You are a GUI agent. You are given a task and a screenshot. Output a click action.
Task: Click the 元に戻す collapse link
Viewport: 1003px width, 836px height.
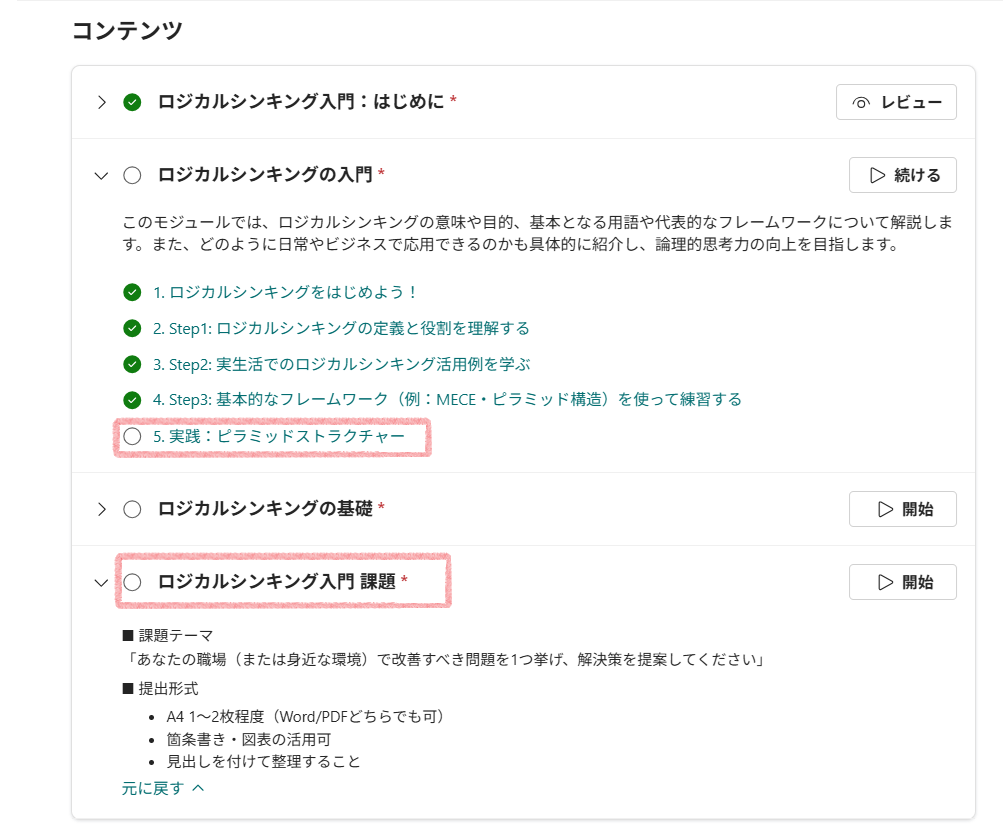(x=162, y=788)
